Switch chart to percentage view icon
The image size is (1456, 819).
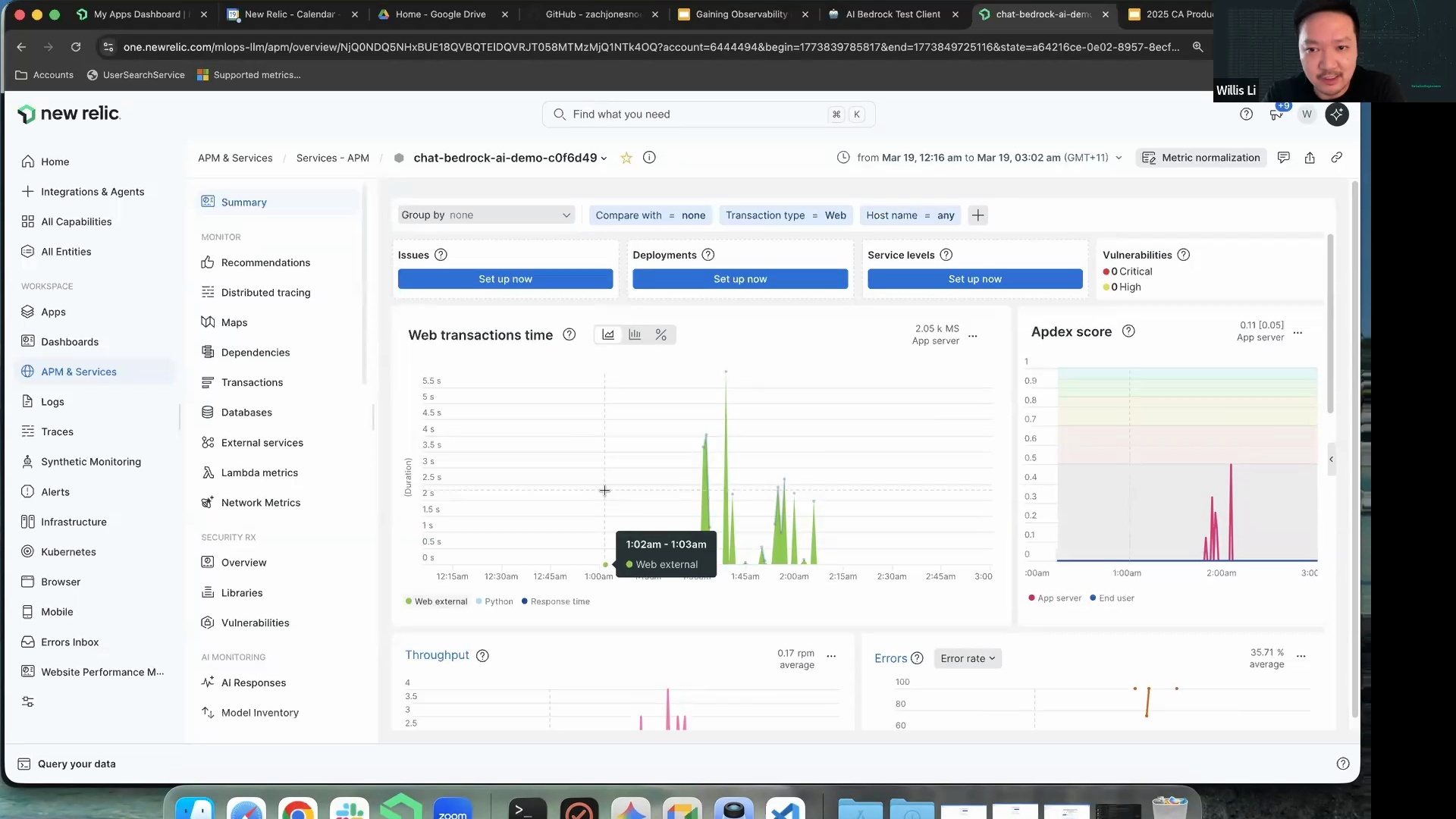click(661, 334)
